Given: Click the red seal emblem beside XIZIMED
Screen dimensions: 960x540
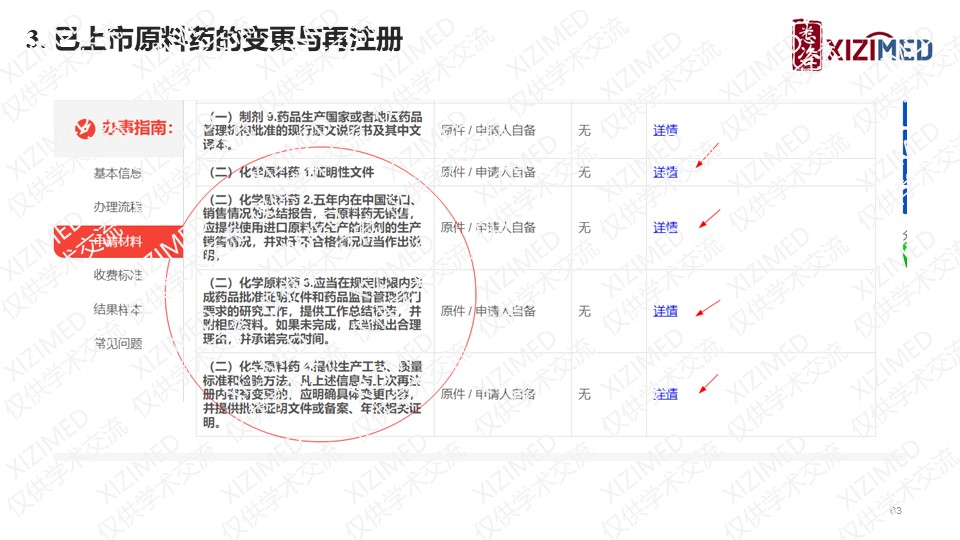Looking at the screenshot, I should tap(810, 46).
